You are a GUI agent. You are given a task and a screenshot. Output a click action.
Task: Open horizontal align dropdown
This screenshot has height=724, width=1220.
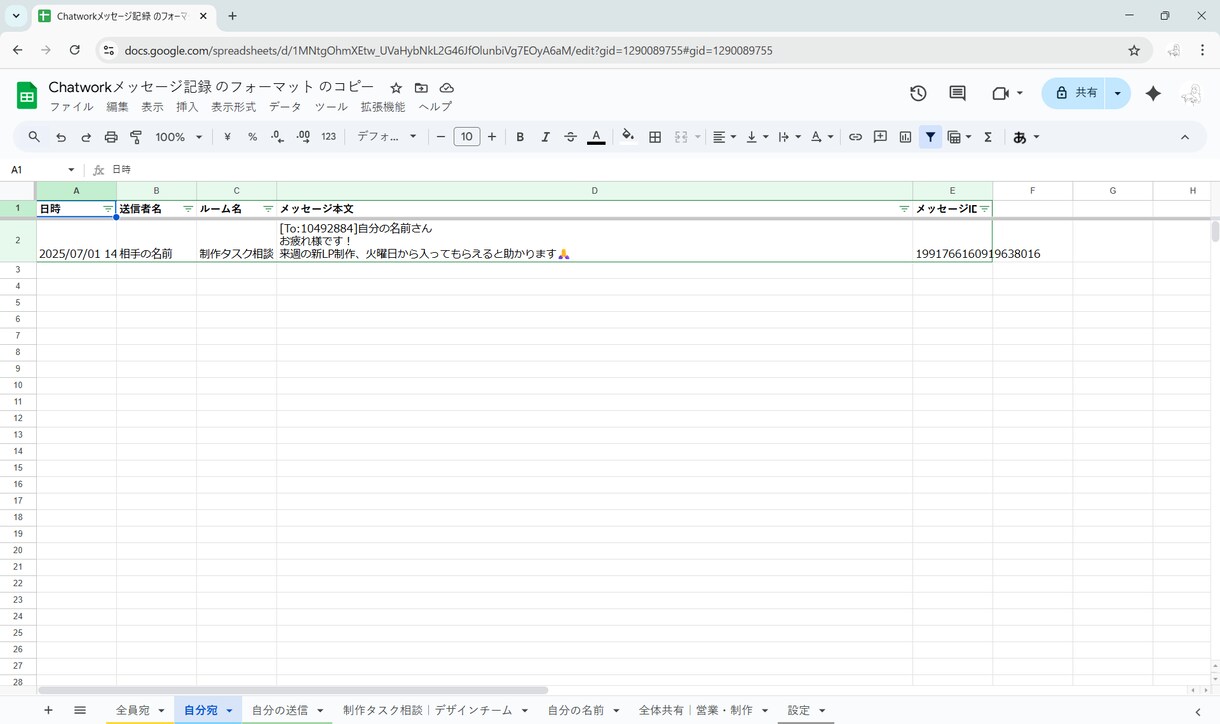coord(724,137)
